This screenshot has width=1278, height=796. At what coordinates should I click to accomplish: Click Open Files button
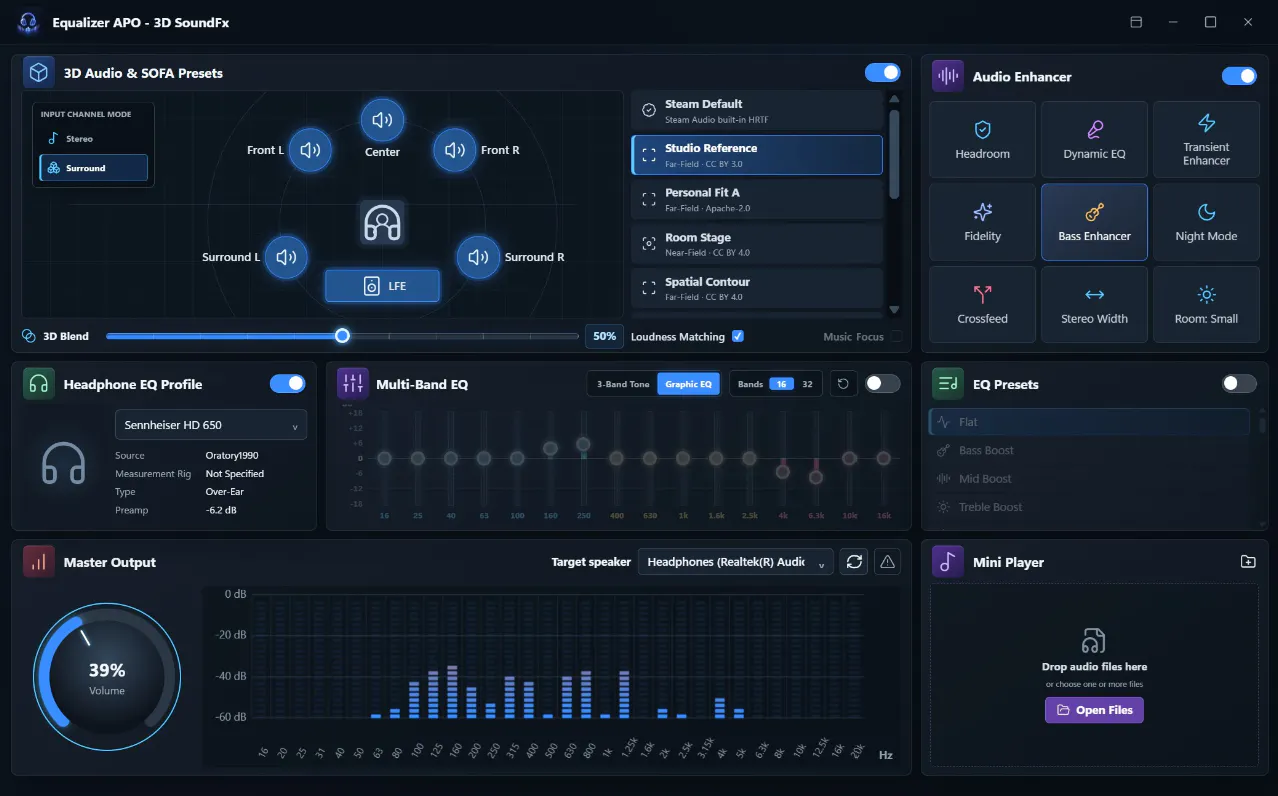coord(1094,710)
